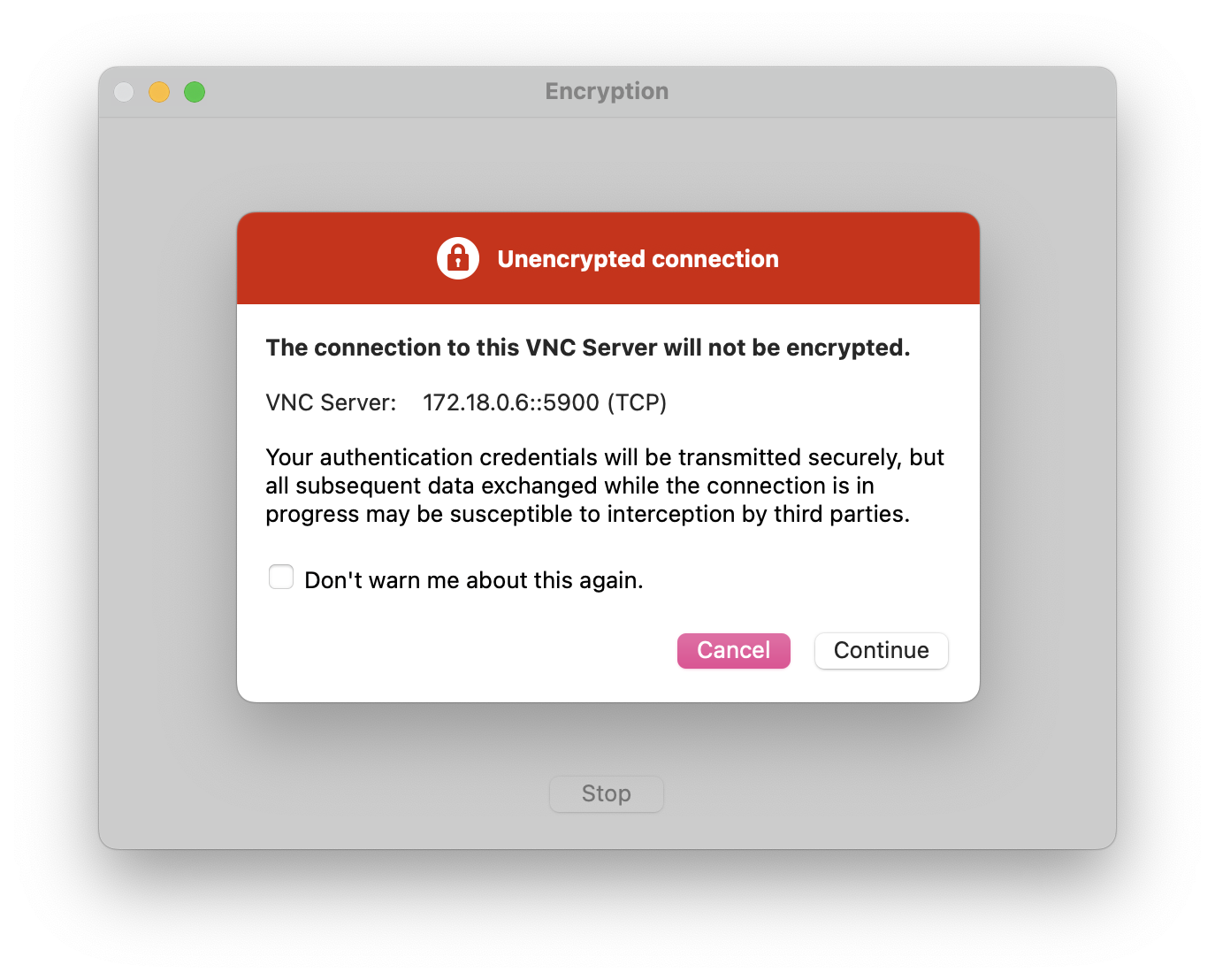This screenshot has height=980, width=1215.
Task: Click the Unencrypted connection header text
Action: coord(638,258)
